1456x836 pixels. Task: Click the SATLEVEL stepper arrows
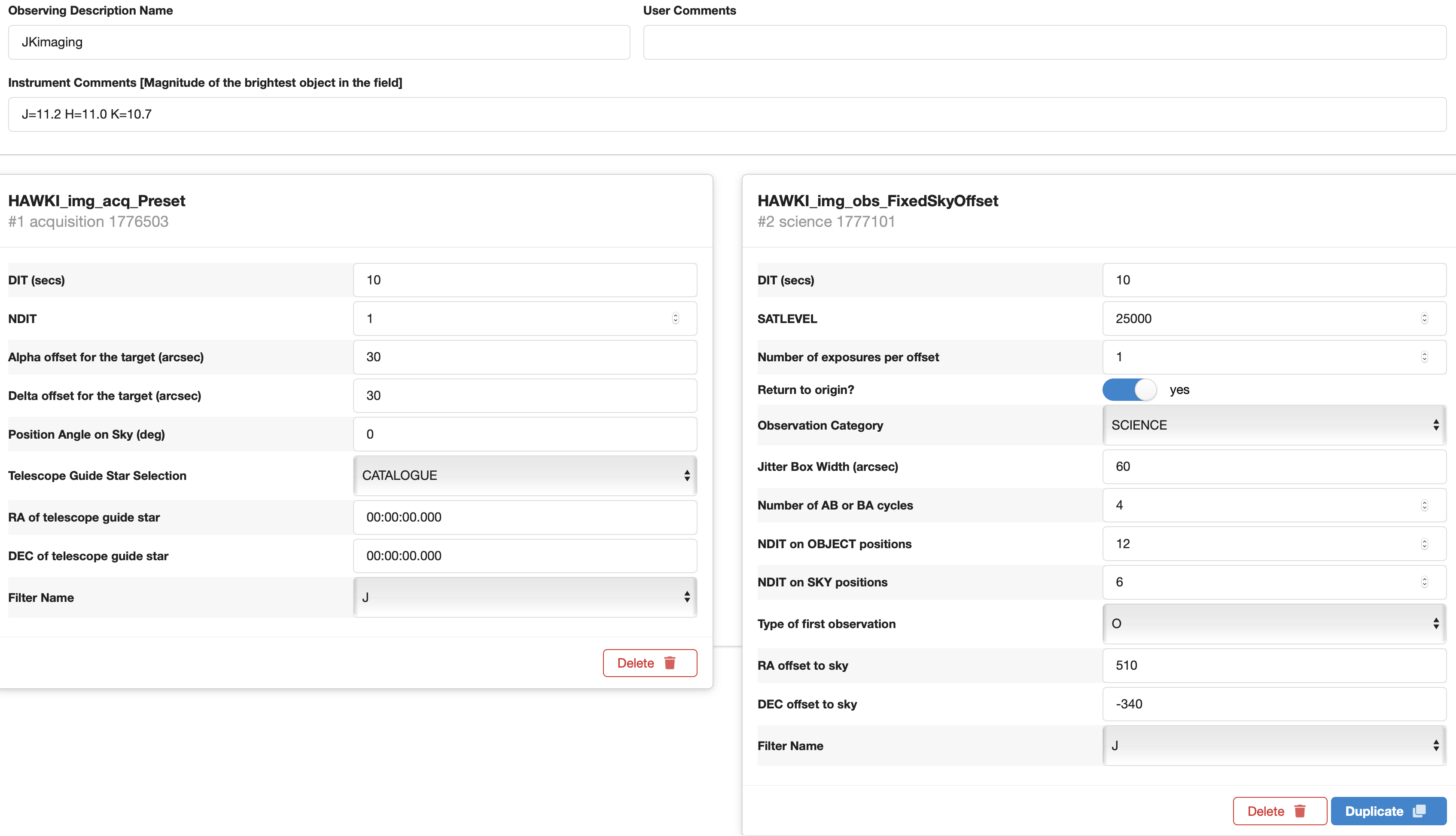point(1425,319)
